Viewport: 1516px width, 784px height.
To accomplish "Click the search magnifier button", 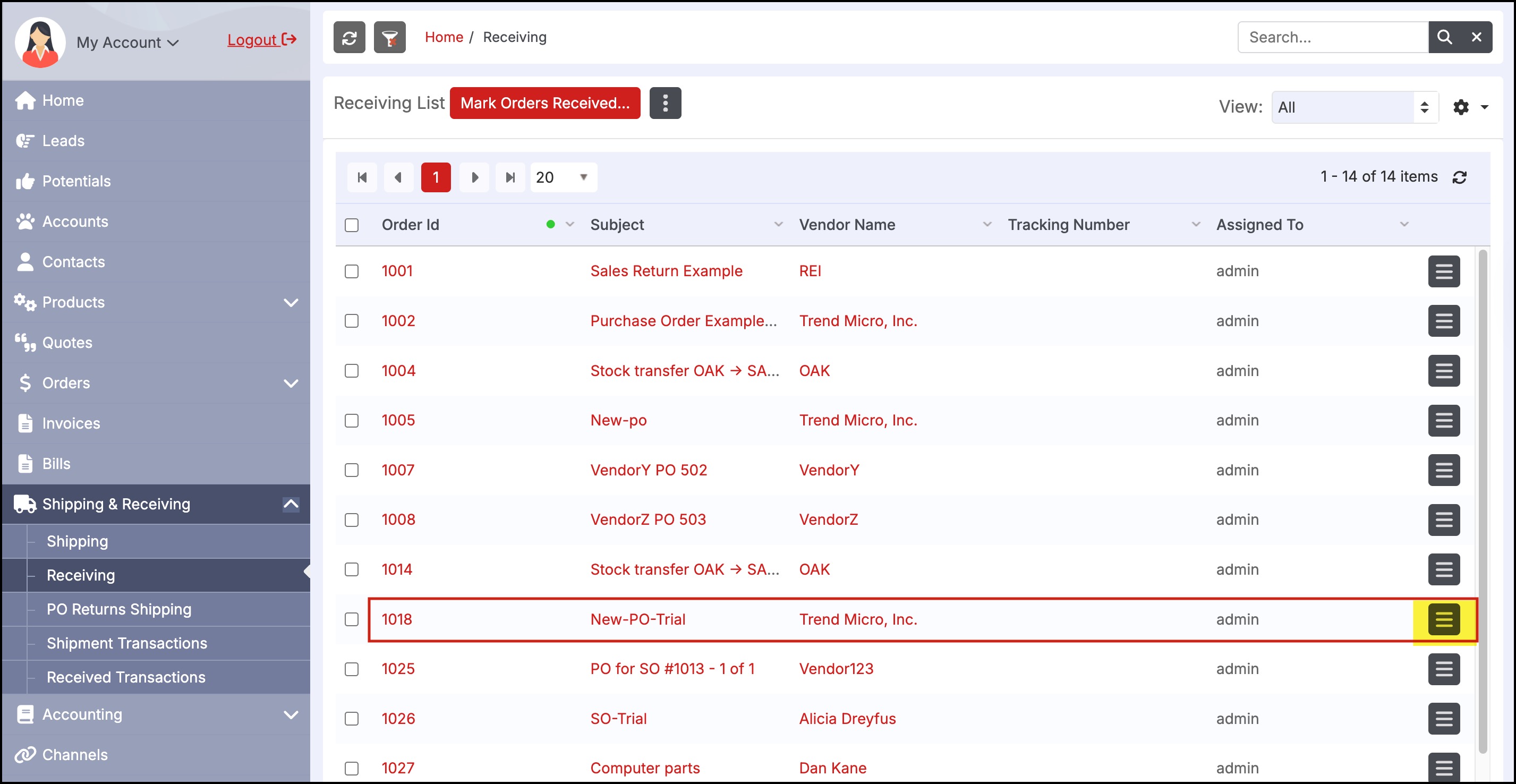I will click(1444, 38).
